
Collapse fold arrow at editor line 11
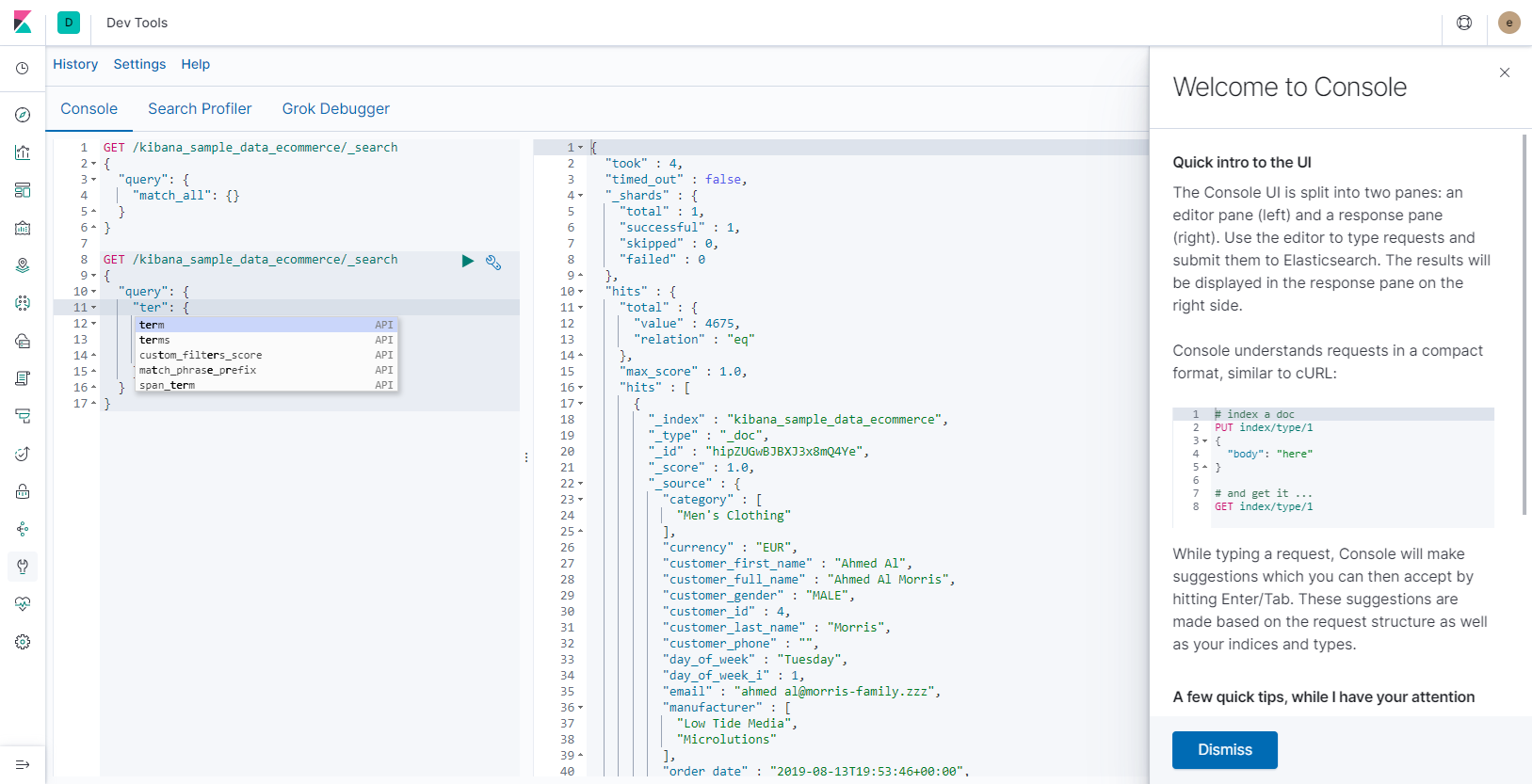[93, 308]
